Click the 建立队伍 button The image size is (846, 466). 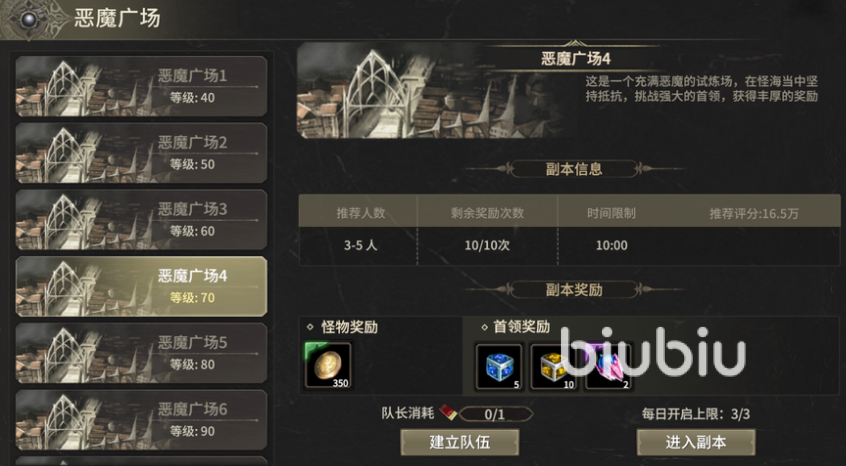460,442
